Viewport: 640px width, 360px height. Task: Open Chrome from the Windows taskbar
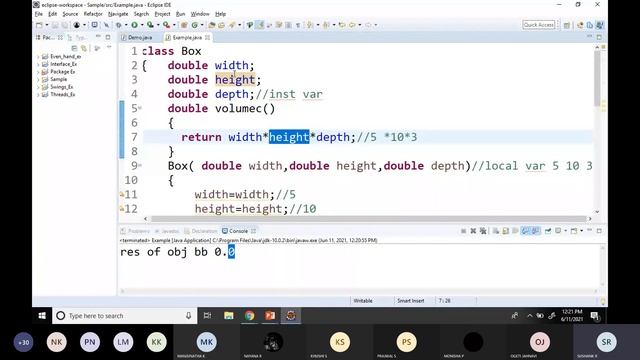(x=249, y=316)
